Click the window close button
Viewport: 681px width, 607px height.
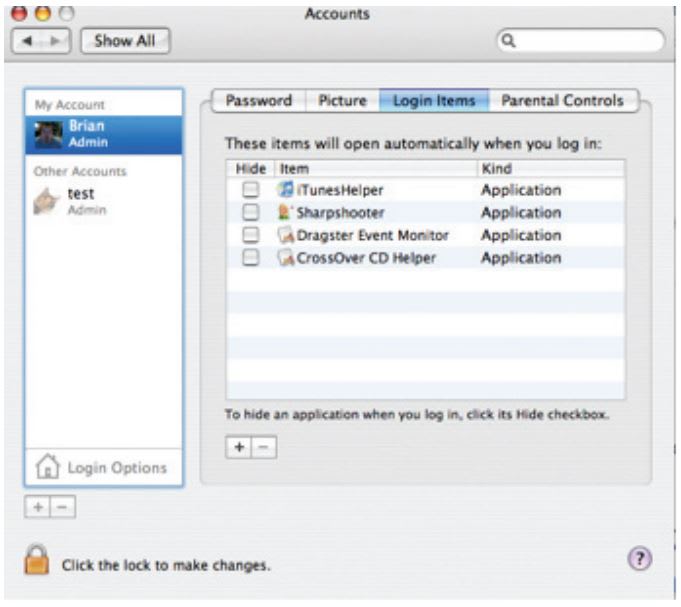(x=19, y=13)
